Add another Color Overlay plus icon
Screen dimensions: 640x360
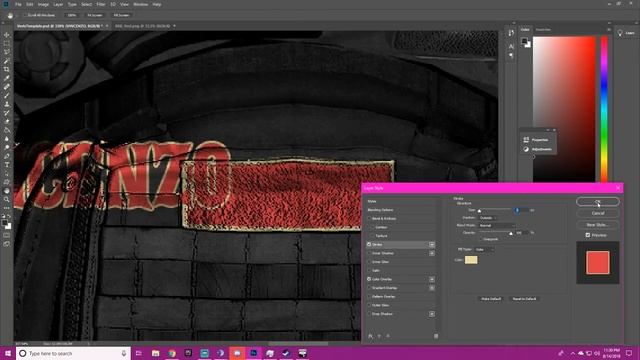(x=431, y=279)
